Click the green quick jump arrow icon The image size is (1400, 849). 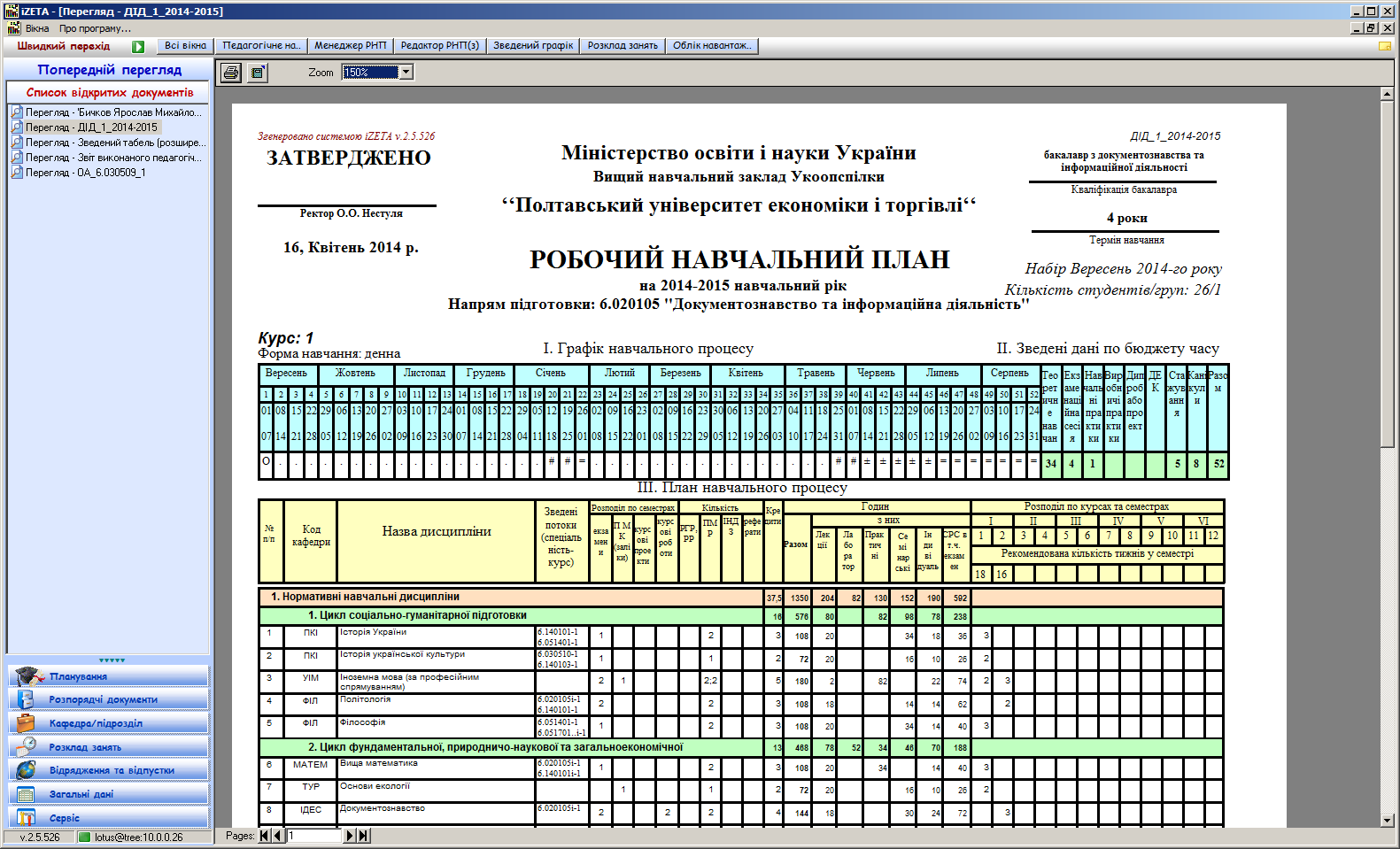[x=138, y=47]
